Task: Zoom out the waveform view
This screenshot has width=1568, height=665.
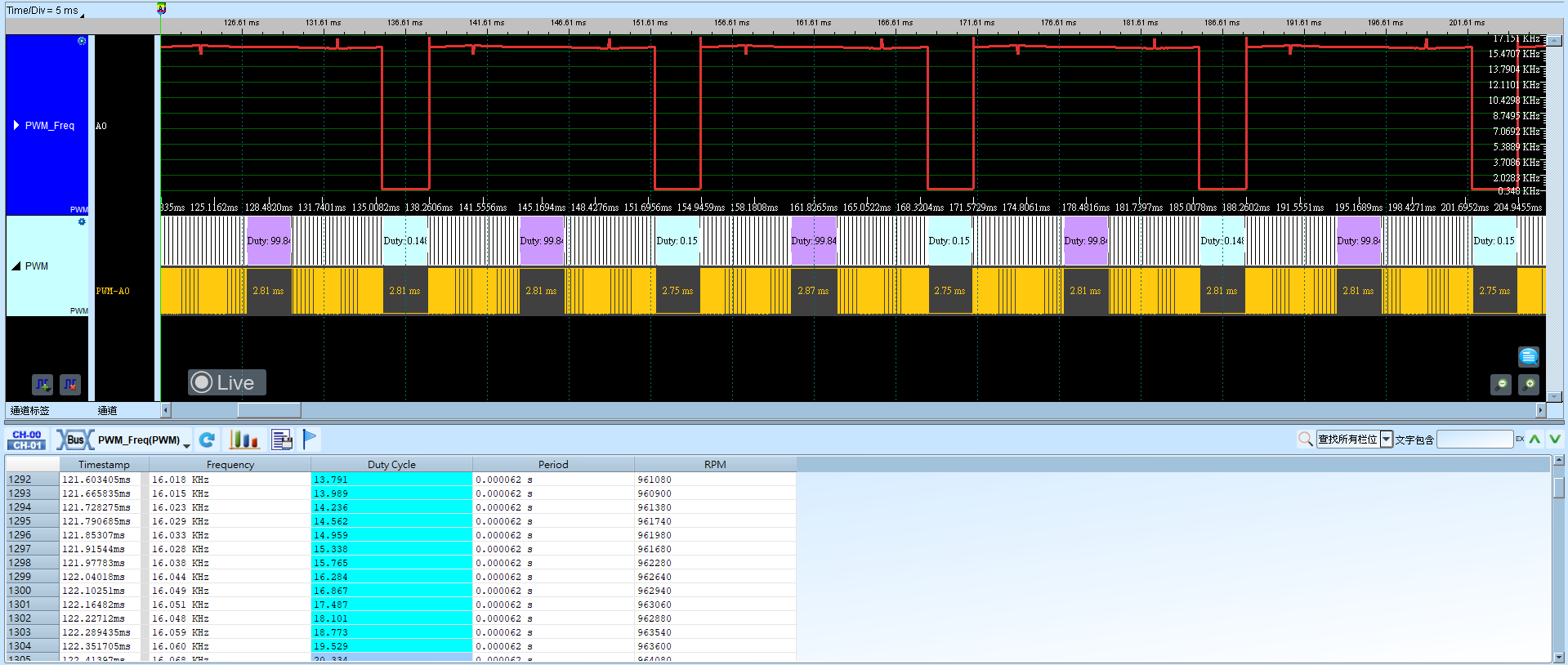Action: (x=1501, y=384)
